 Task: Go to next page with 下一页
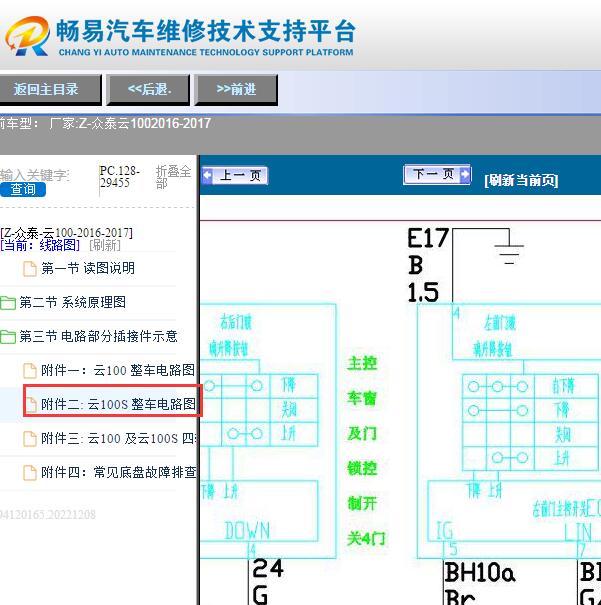tap(437, 174)
